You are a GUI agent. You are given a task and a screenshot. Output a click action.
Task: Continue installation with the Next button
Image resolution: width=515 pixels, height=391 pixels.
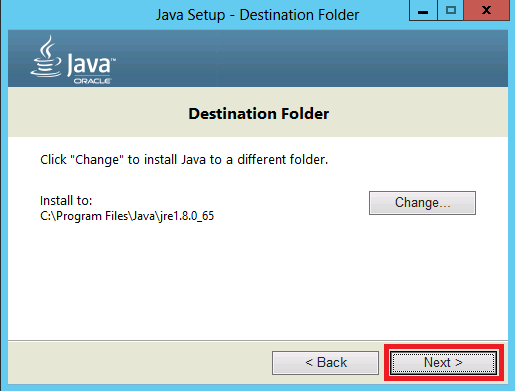pyautogui.click(x=444, y=362)
